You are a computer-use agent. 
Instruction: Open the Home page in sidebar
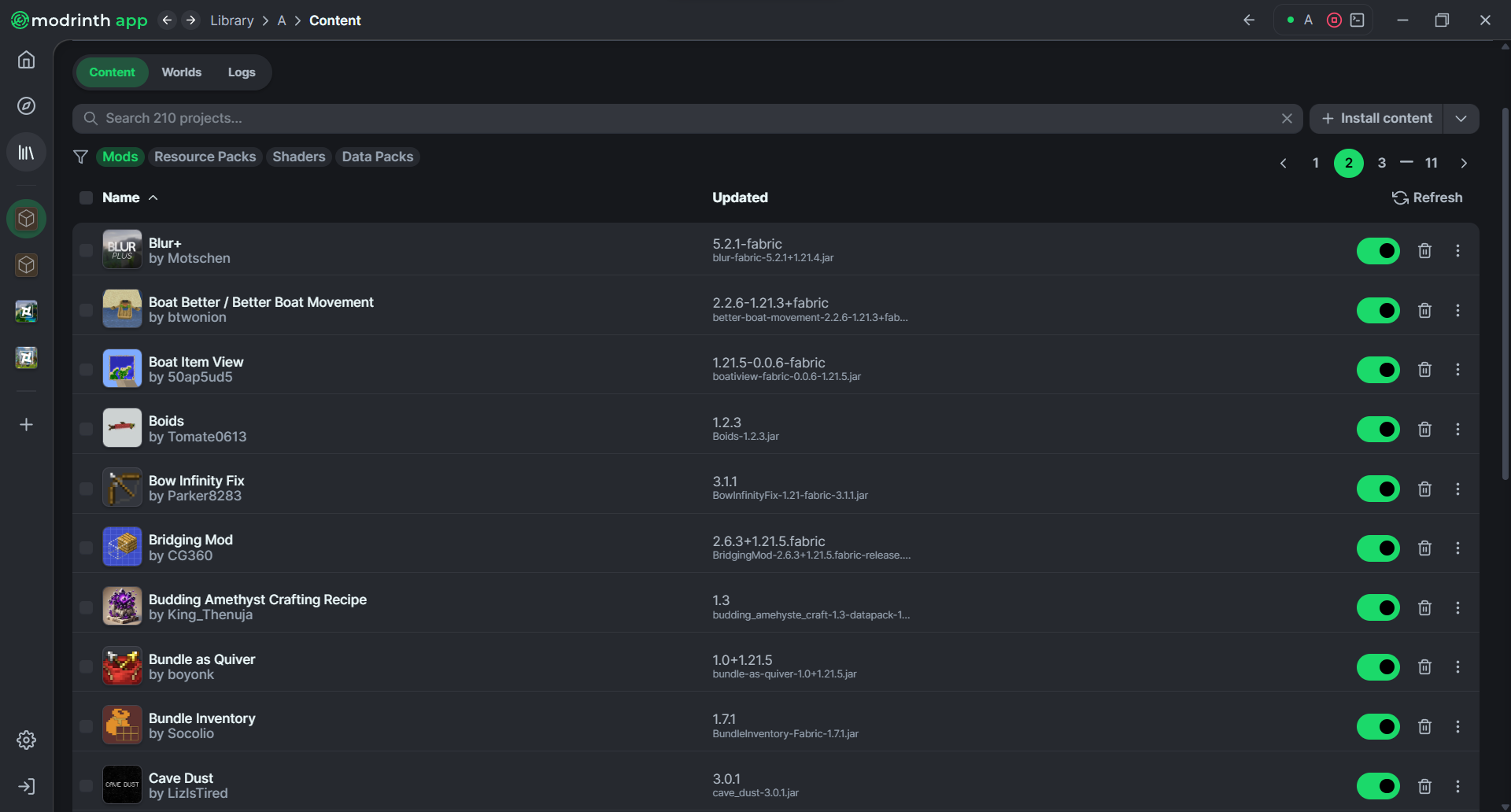click(26, 60)
